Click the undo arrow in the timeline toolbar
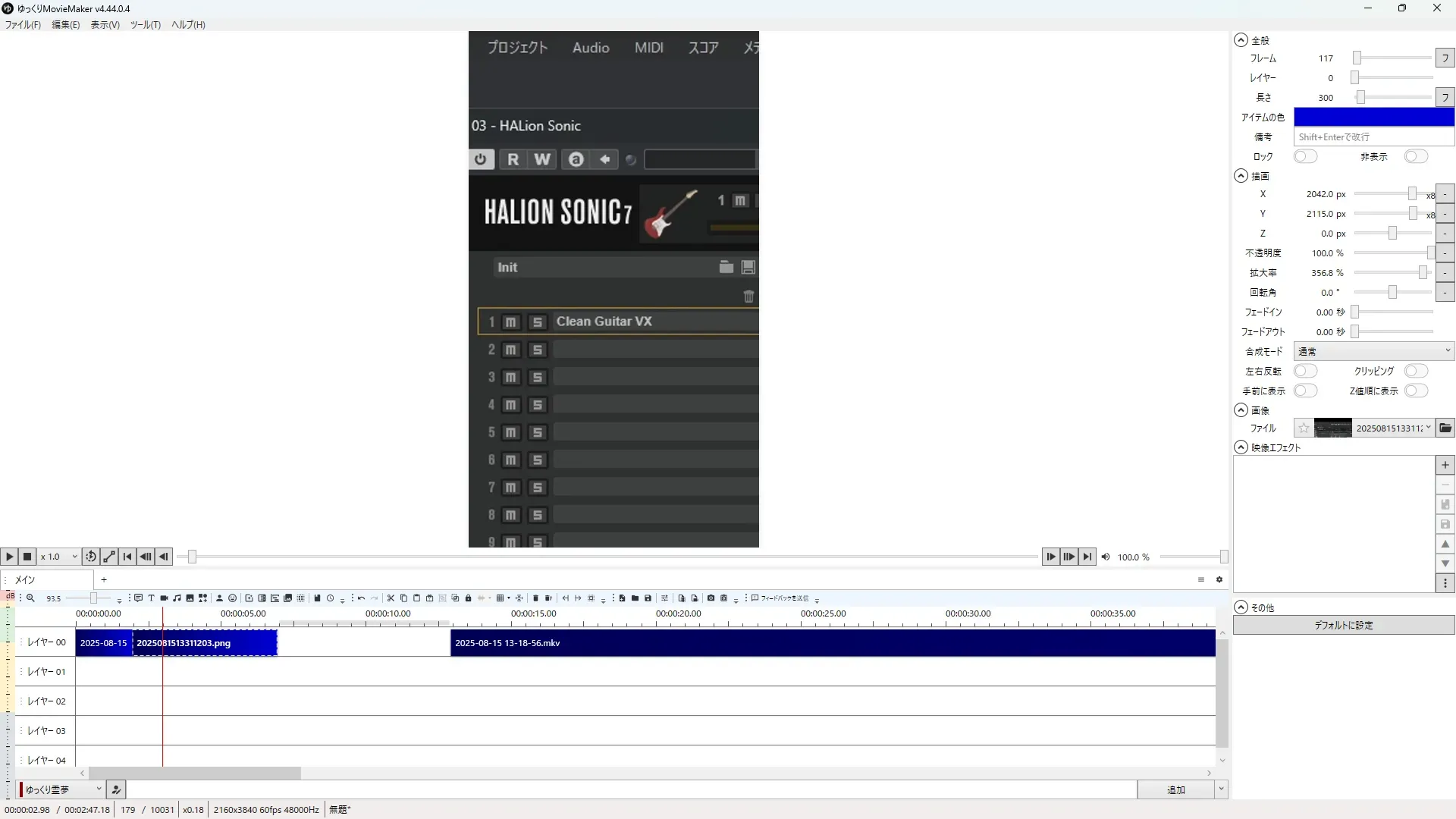The image size is (1456, 819). tap(361, 598)
